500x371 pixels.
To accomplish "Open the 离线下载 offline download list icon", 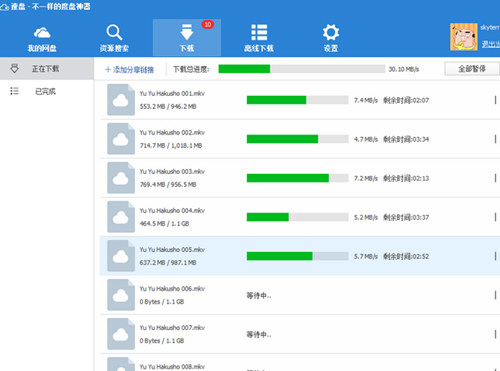I will (259, 32).
